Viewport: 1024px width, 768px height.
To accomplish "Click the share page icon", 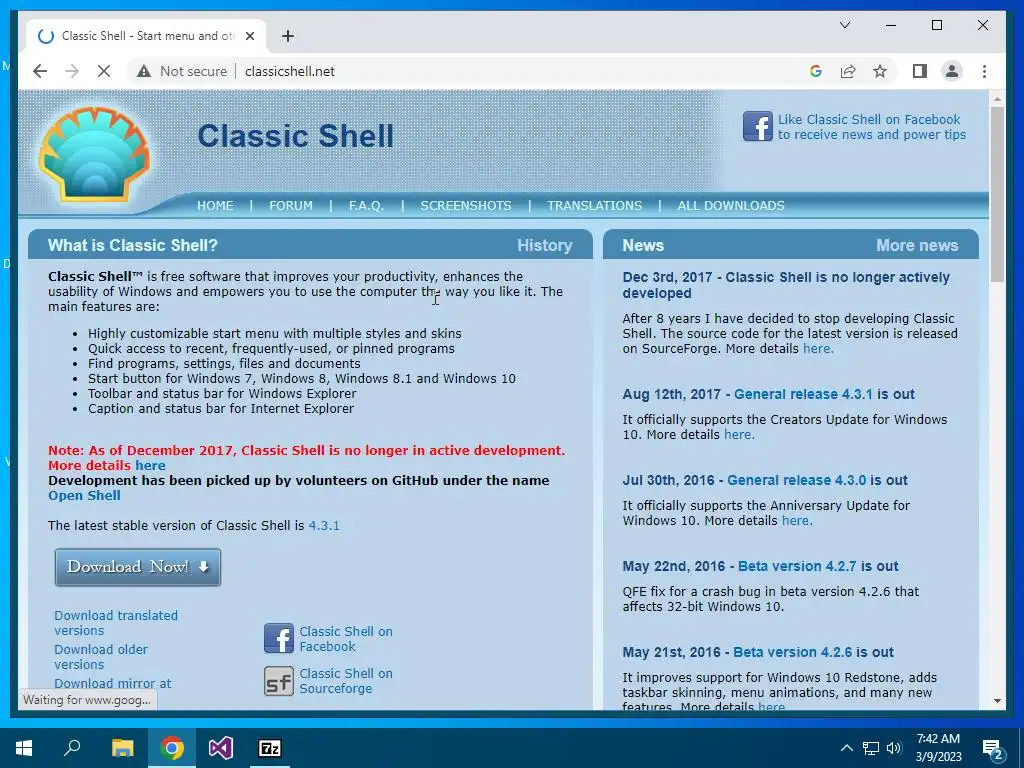I will click(x=848, y=71).
